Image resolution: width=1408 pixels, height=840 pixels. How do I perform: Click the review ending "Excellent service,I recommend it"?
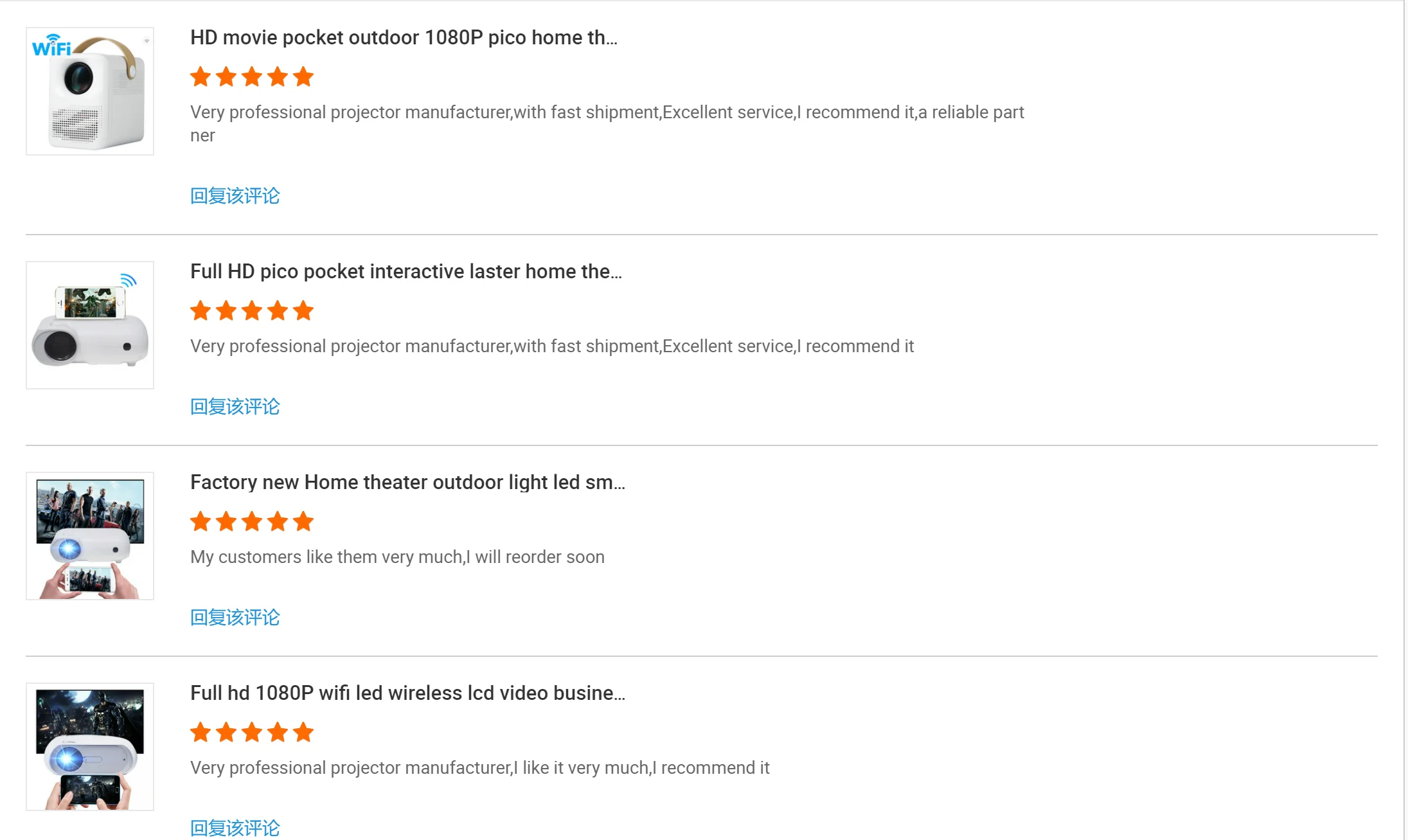551,346
